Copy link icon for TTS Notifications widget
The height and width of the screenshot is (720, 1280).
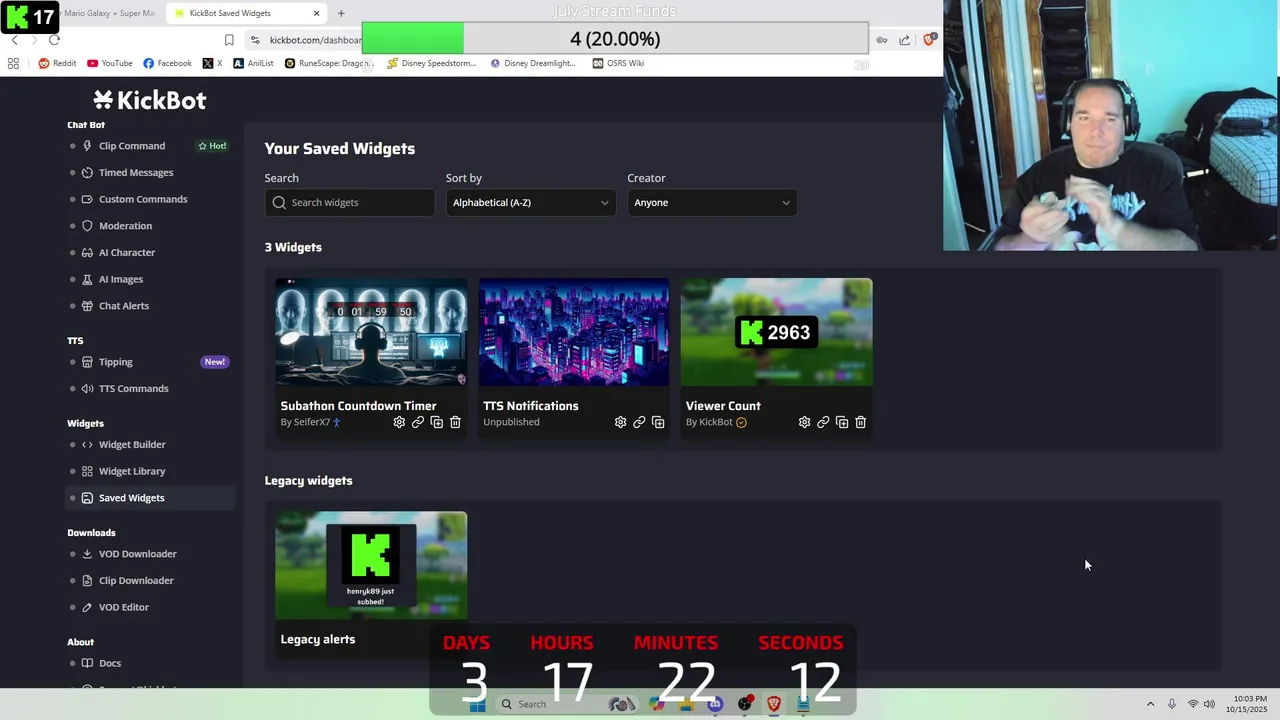click(639, 422)
